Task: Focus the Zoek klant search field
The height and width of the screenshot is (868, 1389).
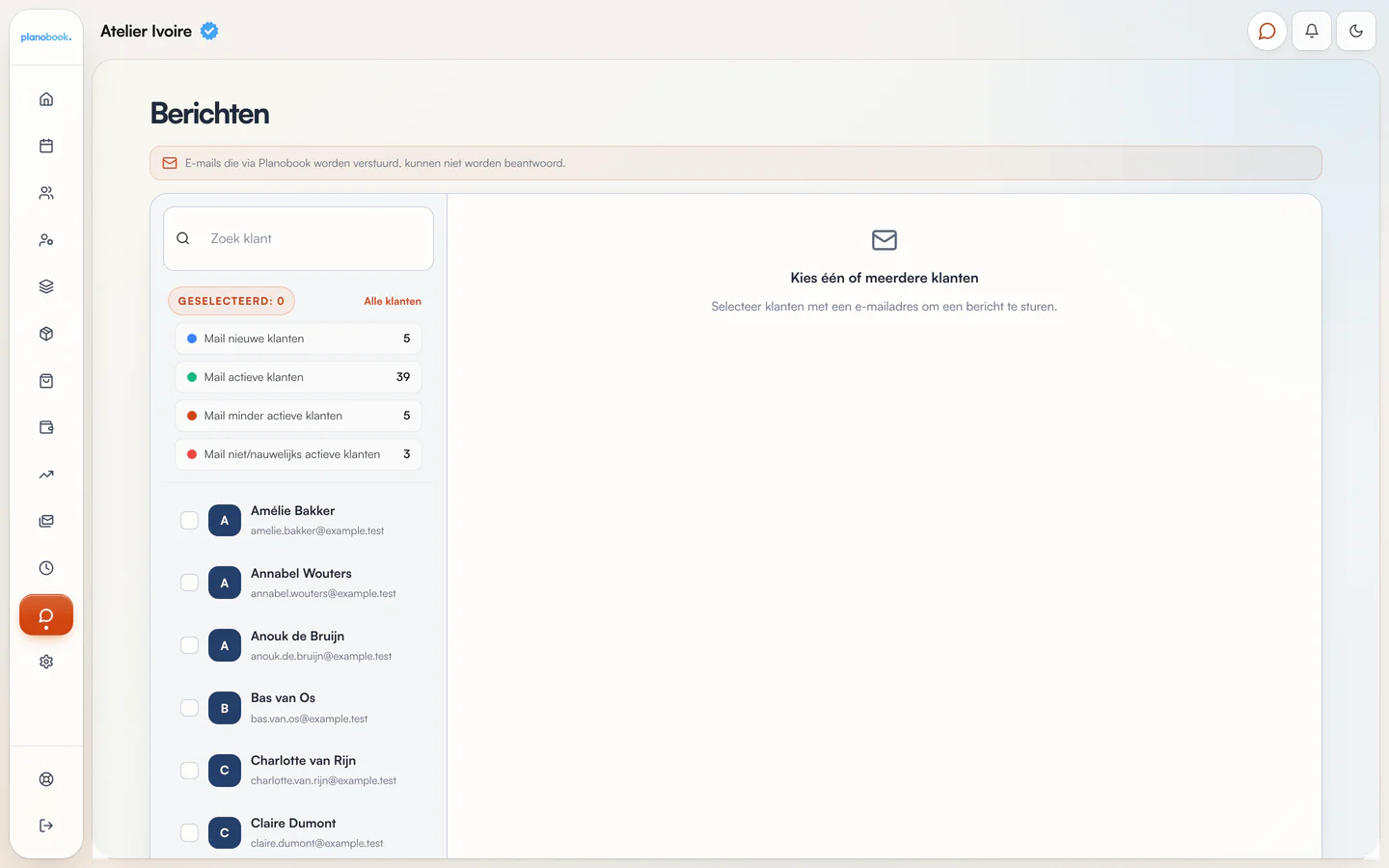Action: pyautogui.click(x=298, y=238)
